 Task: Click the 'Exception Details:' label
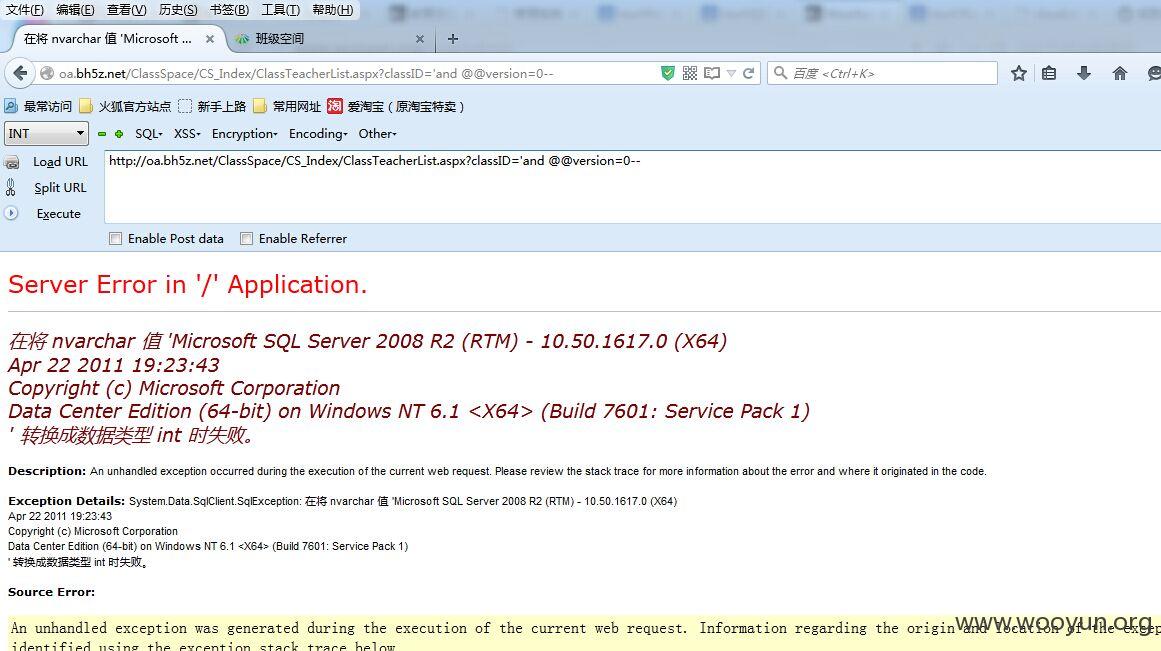pyautogui.click(x=67, y=501)
